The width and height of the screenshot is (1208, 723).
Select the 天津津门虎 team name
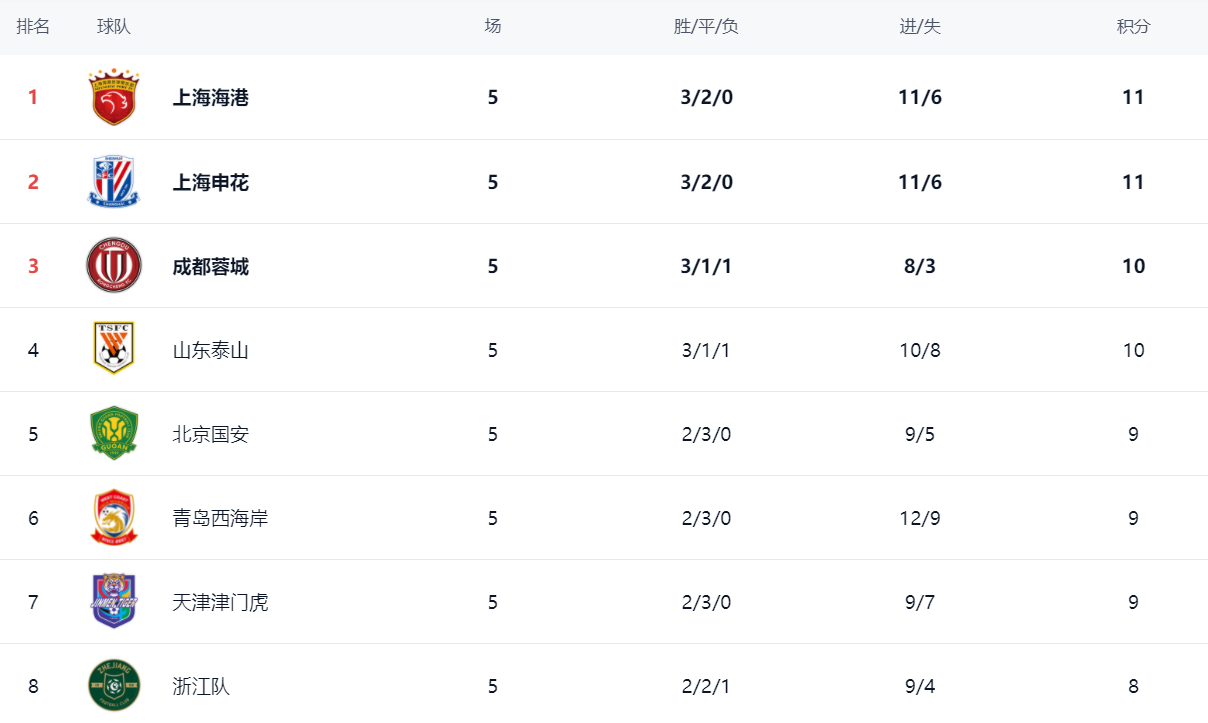point(220,602)
